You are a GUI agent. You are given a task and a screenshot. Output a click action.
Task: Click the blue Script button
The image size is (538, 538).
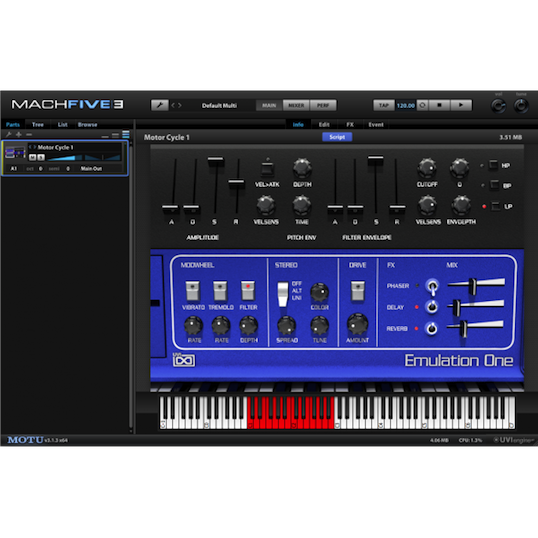coord(337,137)
